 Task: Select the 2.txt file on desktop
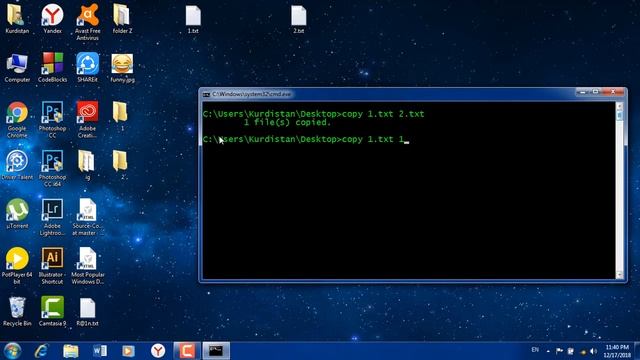[298, 19]
